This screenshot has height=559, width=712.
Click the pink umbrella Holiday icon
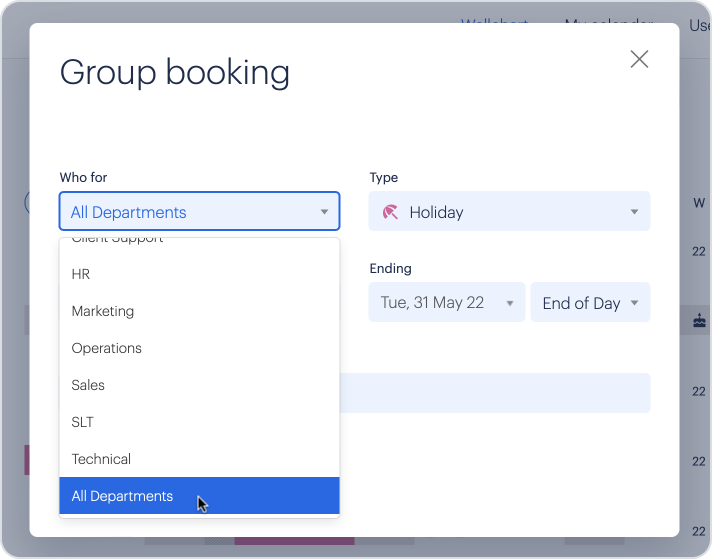coord(390,212)
